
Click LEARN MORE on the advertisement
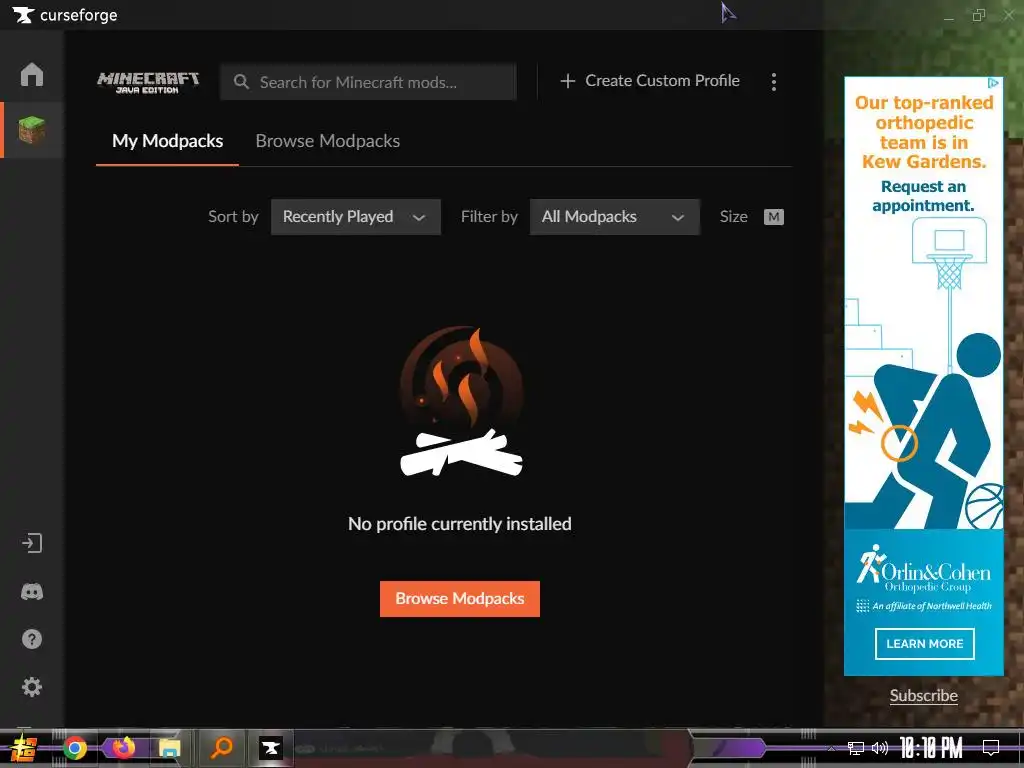tap(925, 644)
